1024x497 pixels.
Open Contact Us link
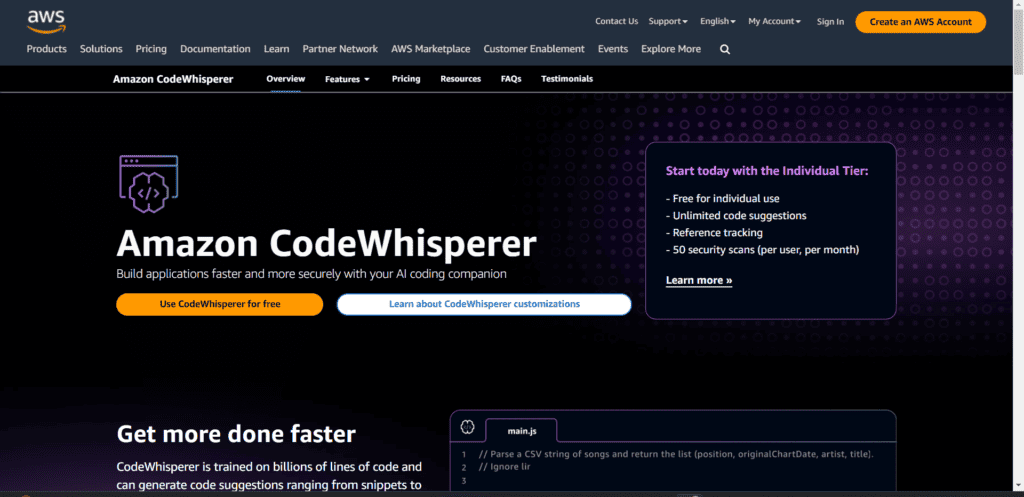click(616, 22)
